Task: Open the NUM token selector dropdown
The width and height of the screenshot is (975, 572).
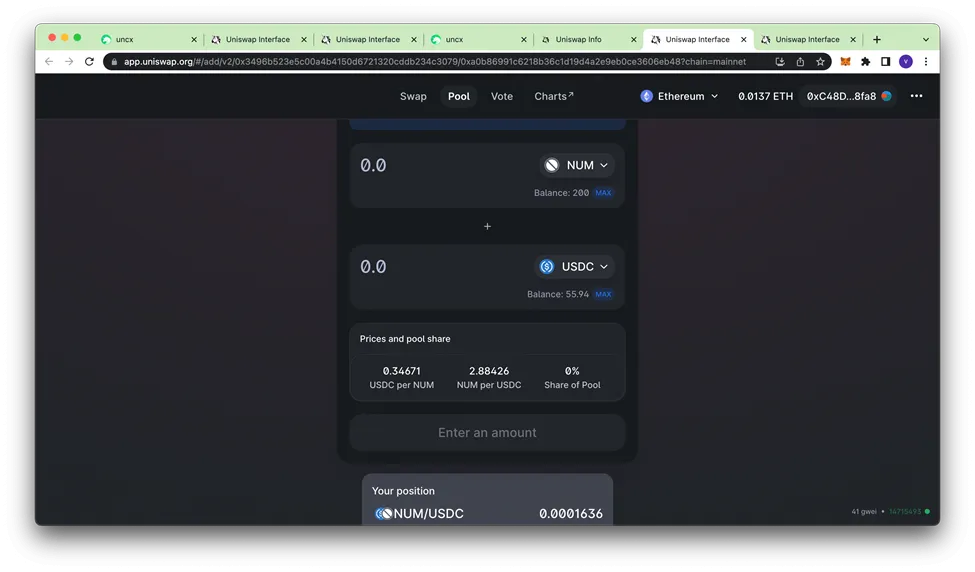Action: click(576, 165)
